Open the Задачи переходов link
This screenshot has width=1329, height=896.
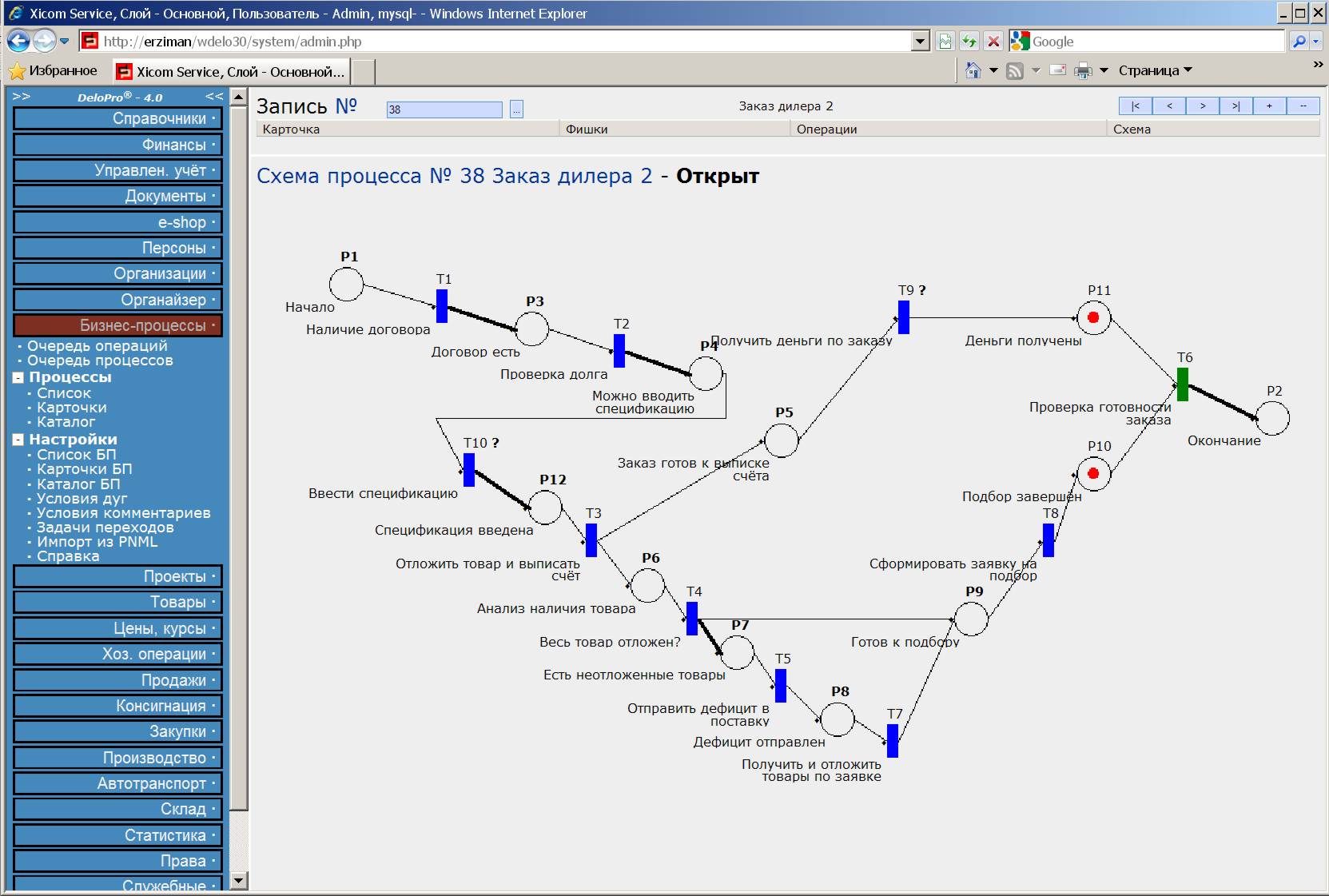[x=105, y=528]
